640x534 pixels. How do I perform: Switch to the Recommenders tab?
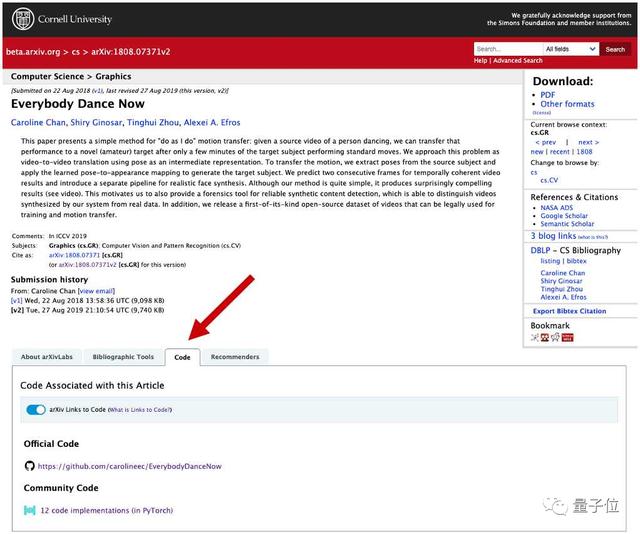tap(235, 357)
